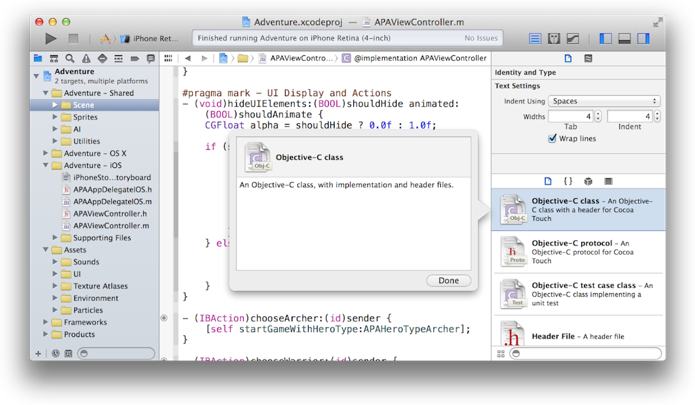Stop the running app with the Stop button
695x405 pixels.
73,39
